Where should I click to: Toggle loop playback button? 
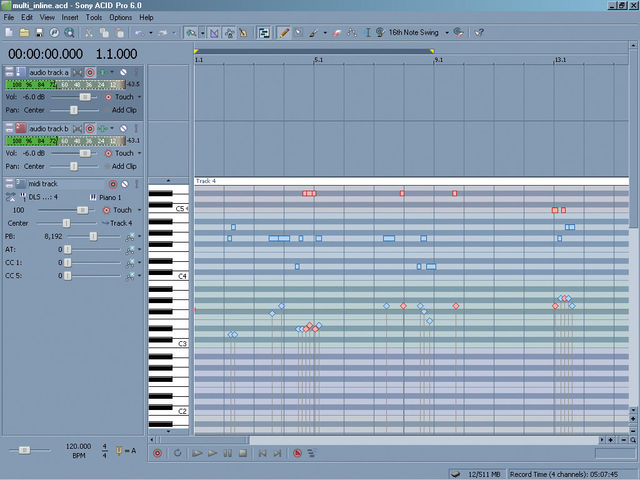178,453
